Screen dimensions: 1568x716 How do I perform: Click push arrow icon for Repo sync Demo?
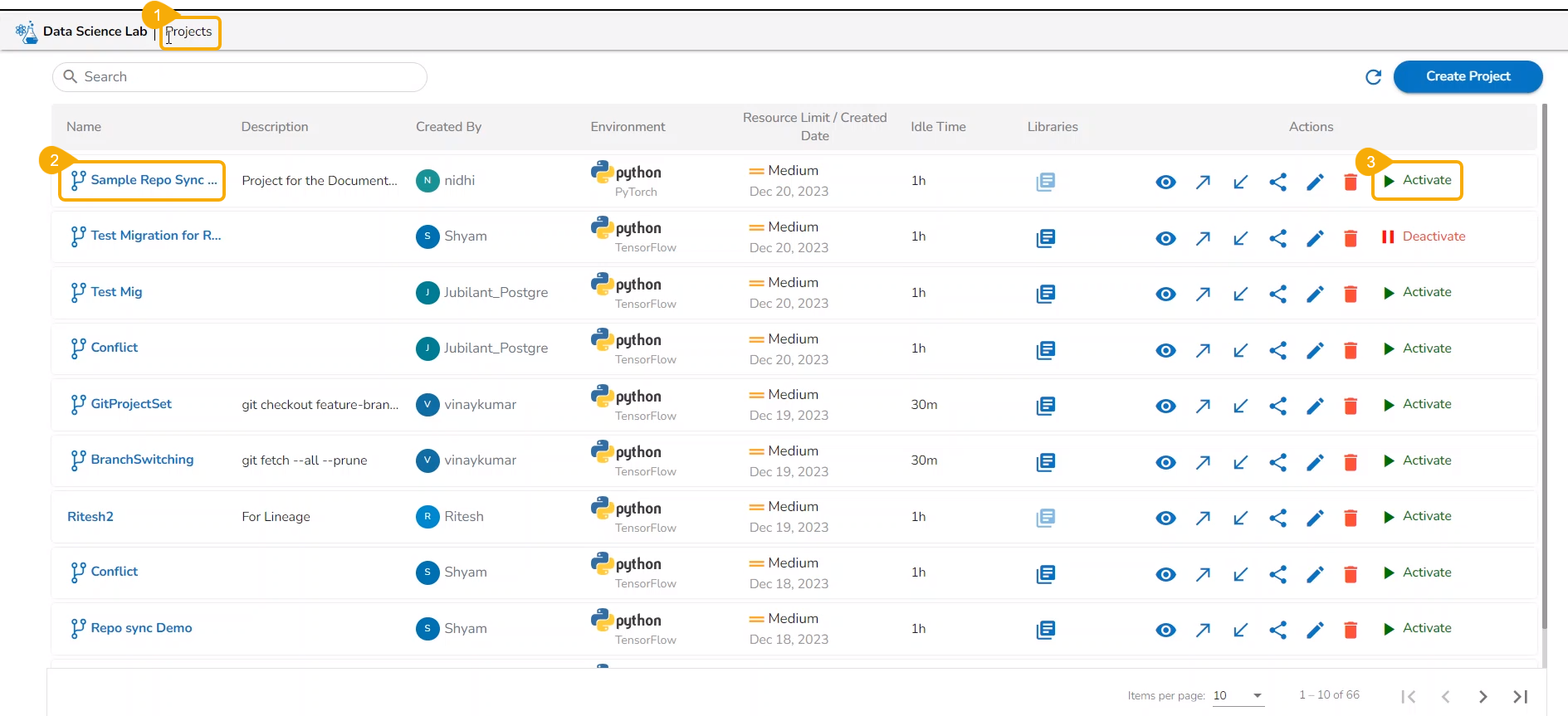(x=1202, y=631)
